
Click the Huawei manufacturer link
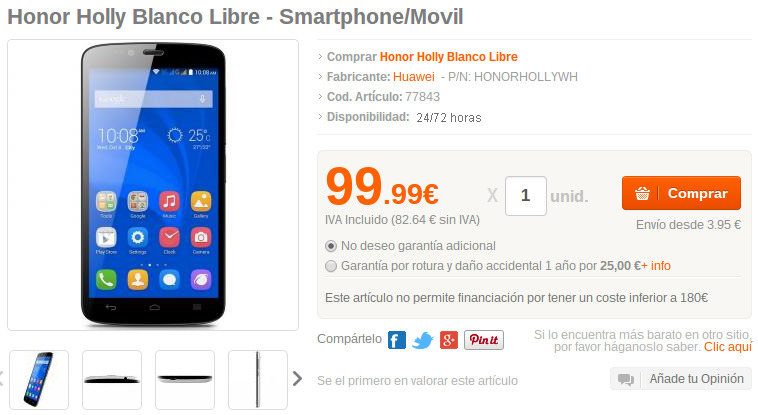[414, 77]
